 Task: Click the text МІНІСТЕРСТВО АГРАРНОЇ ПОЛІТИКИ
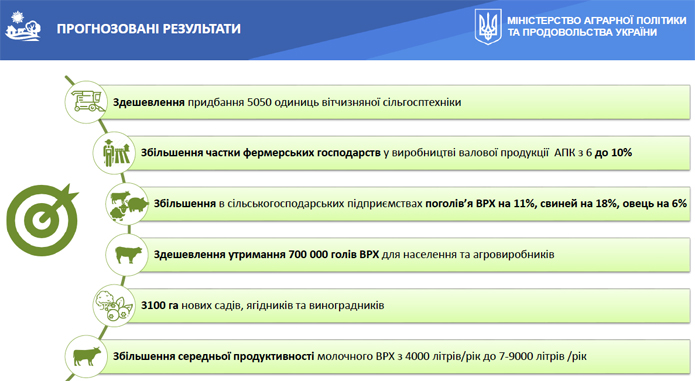click(596, 20)
